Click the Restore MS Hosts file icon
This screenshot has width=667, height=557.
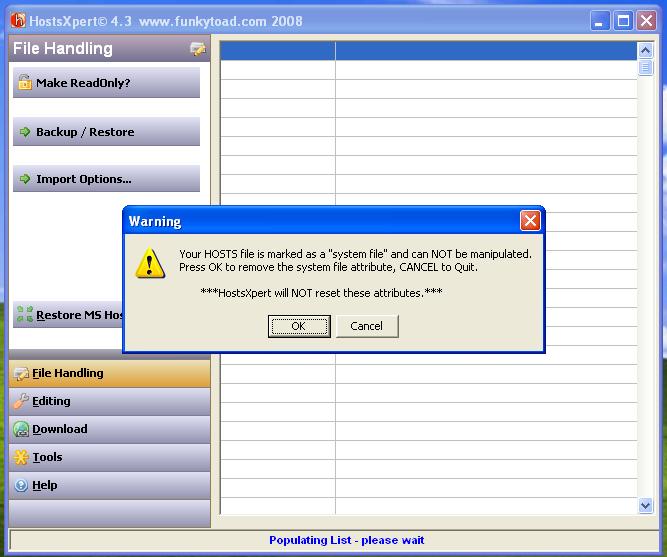(24, 315)
